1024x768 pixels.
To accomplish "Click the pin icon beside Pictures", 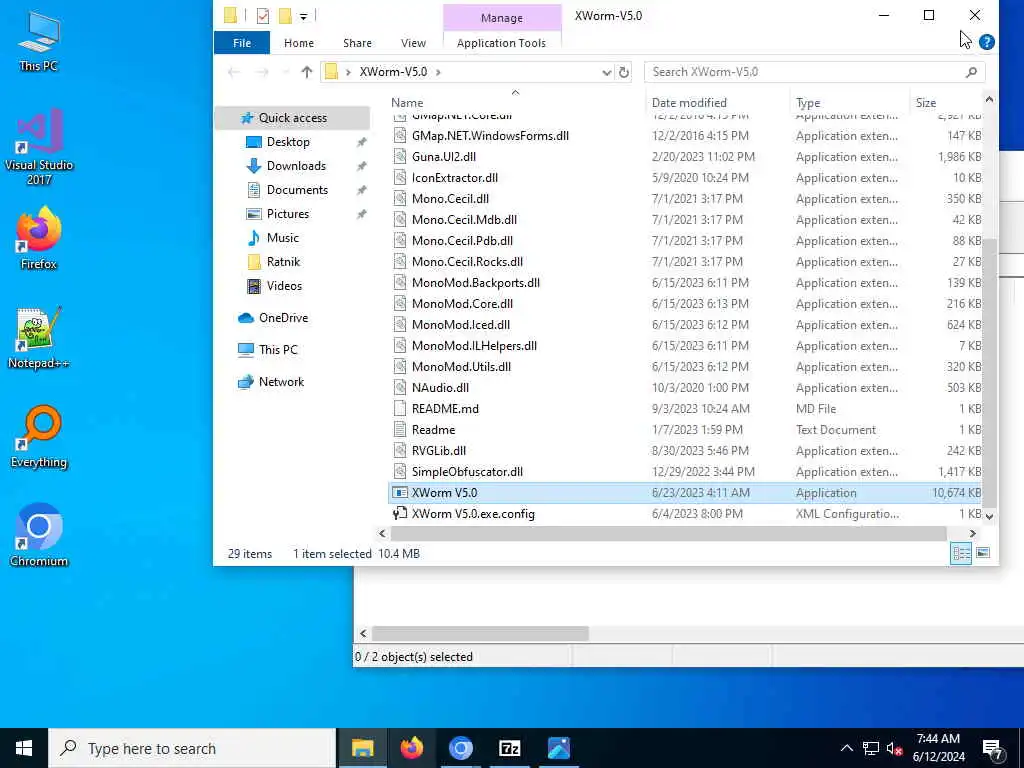I will coord(361,214).
